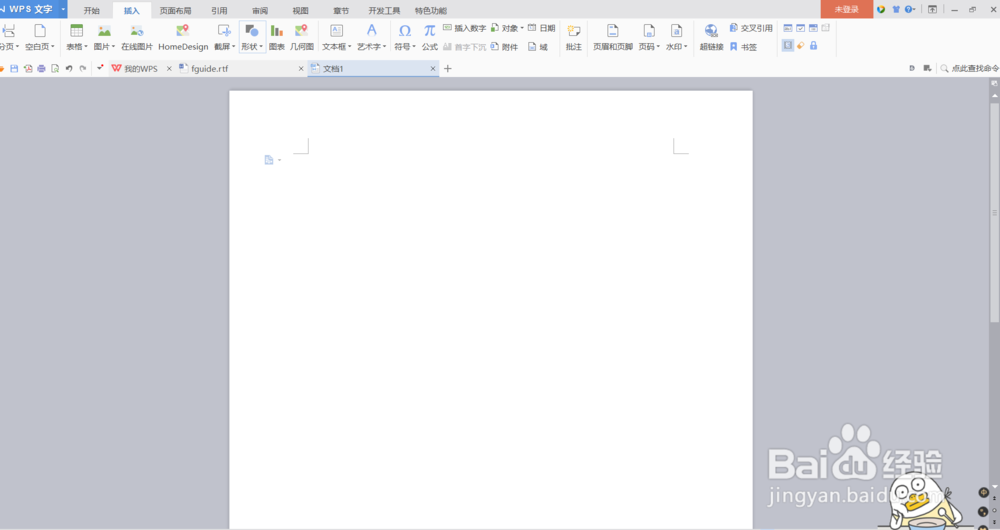This screenshot has height=530, width=1000.
Task: Insert a text box (文本框)
Action: pyautogui.click(x=336, y=37)
